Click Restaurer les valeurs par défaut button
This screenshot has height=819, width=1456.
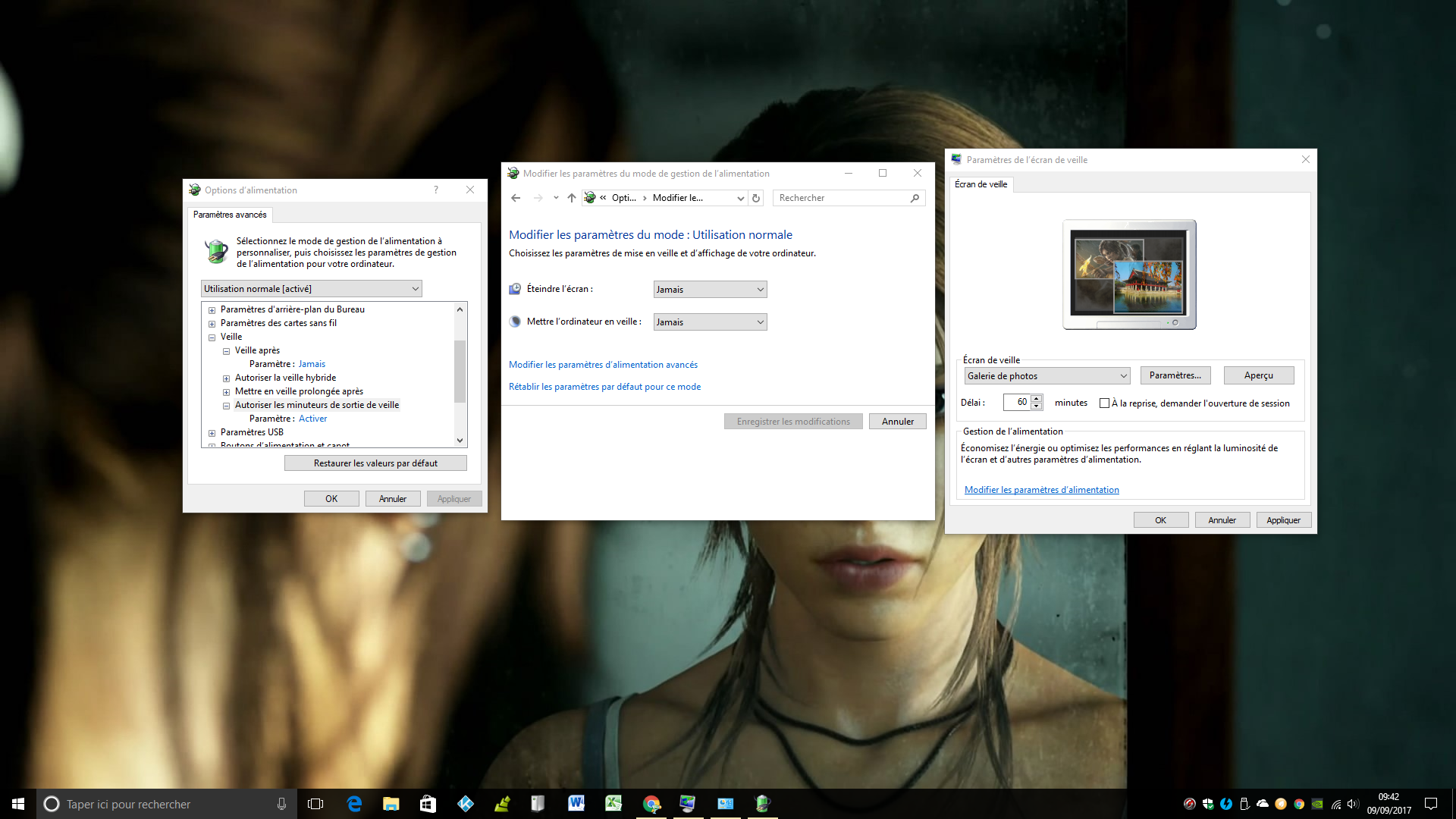pos(375,463)
